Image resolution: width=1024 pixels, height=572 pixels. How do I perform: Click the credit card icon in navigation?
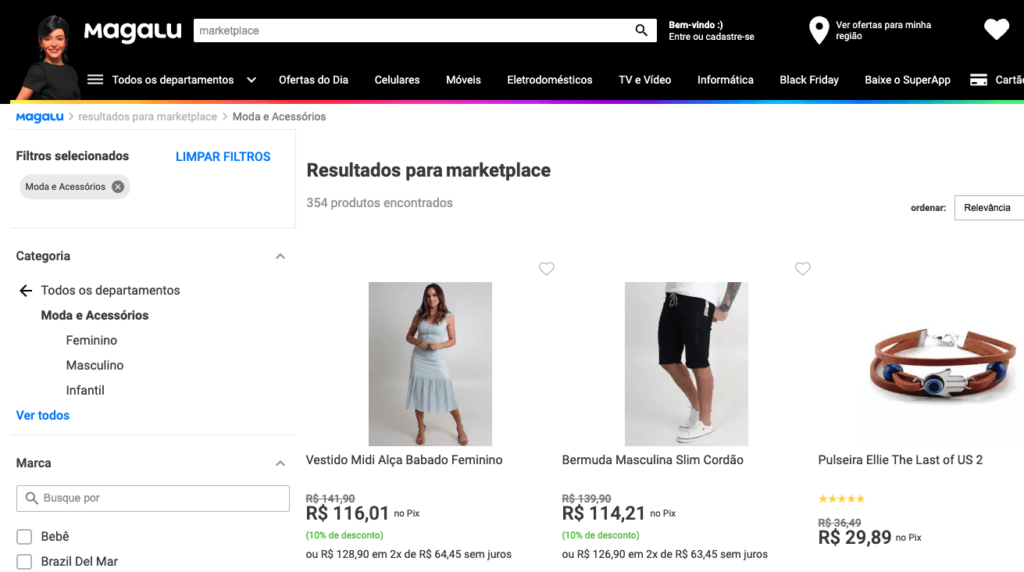pyautogui.click(x=979, y=80)
